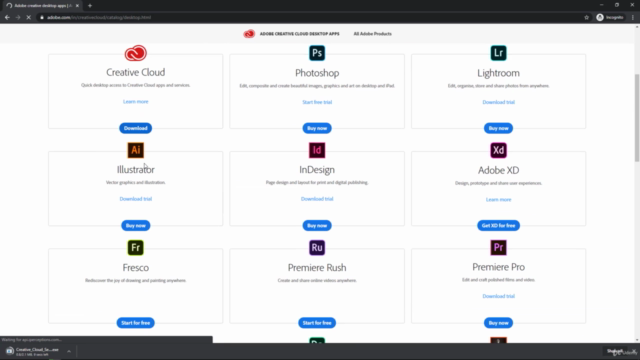Click the Creative Cloud logo in header

click(249, 34)
